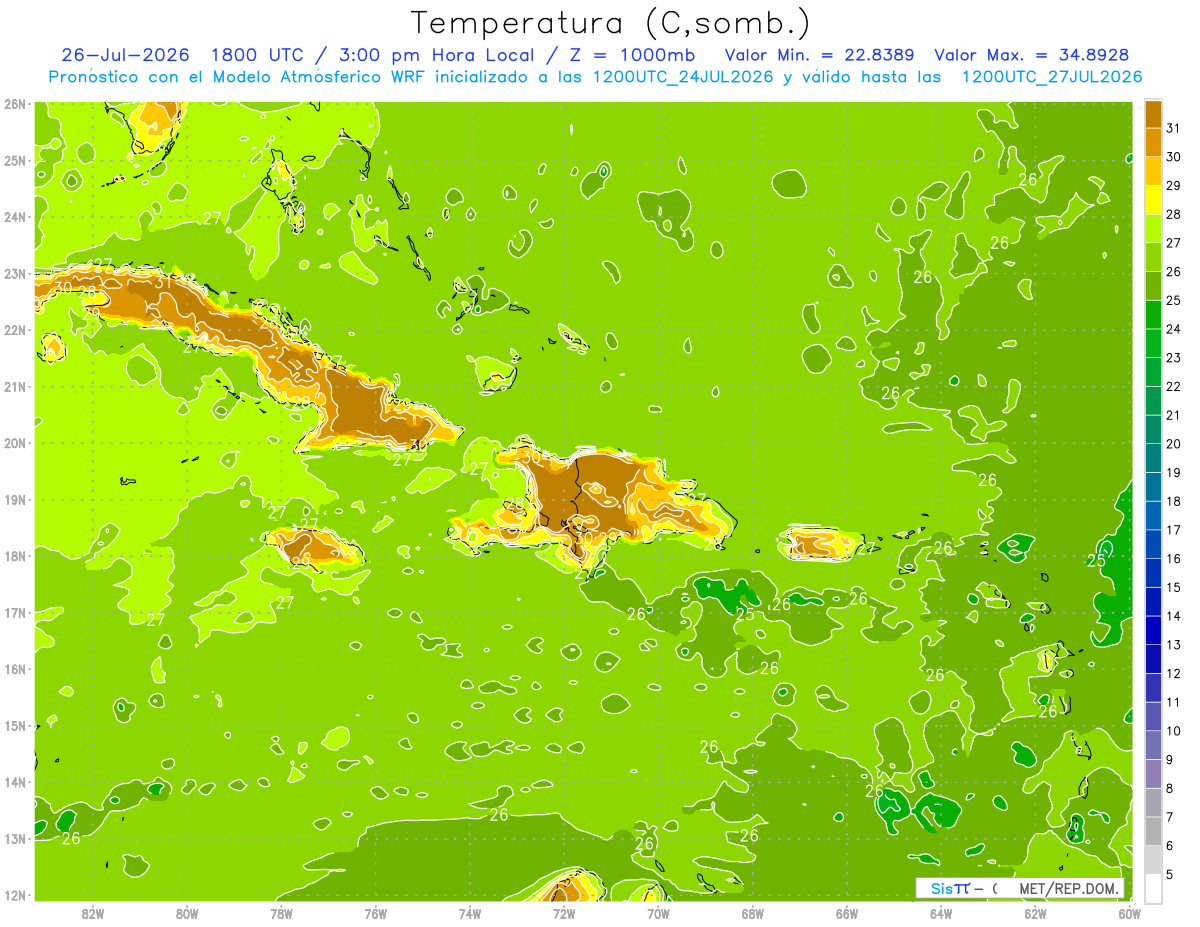Click the '74W' longitude axis label
1200x927 pixels.
click(x=470, y=913)
